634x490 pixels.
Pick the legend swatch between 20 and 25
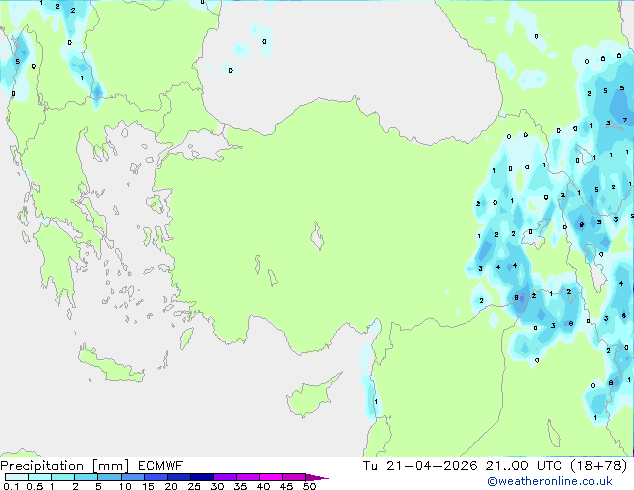pos(178,477)
